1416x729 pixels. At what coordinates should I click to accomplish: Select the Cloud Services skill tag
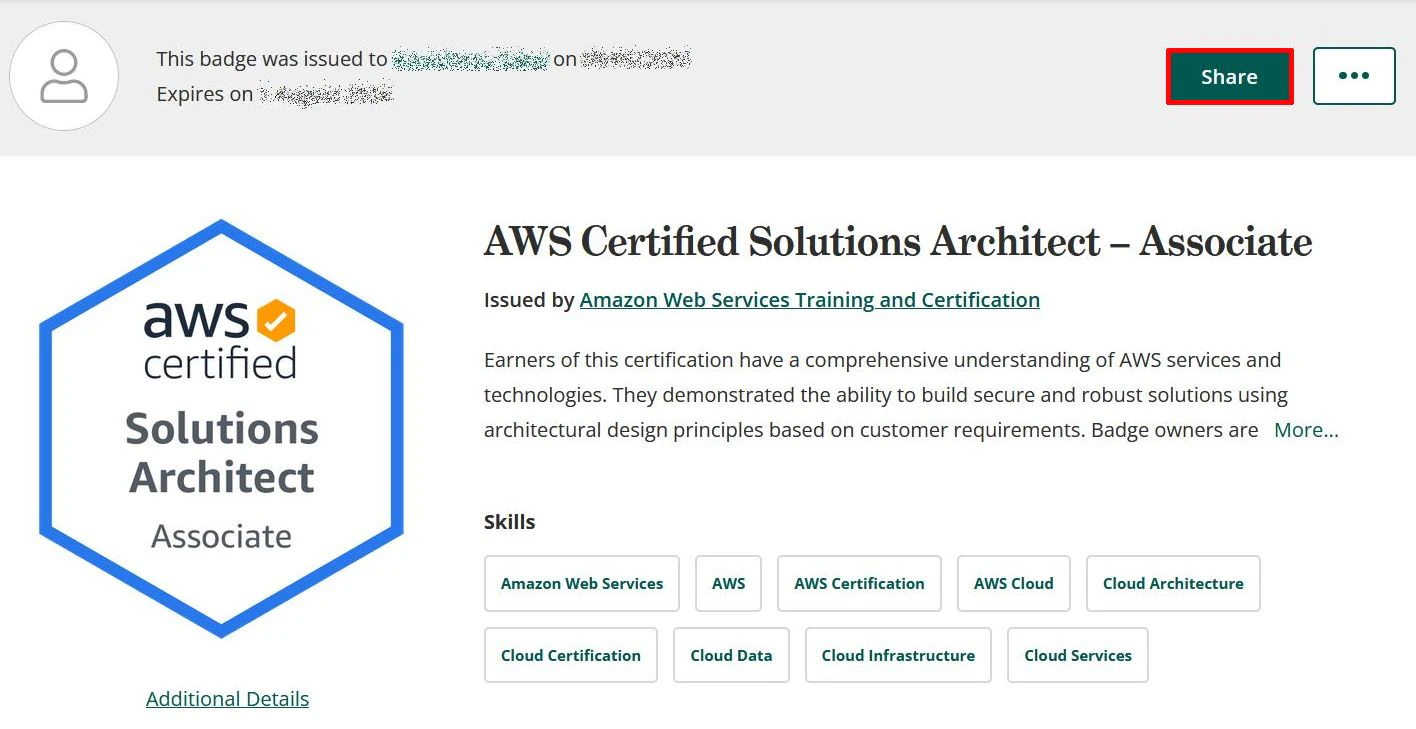click(x=1078, y=656)
